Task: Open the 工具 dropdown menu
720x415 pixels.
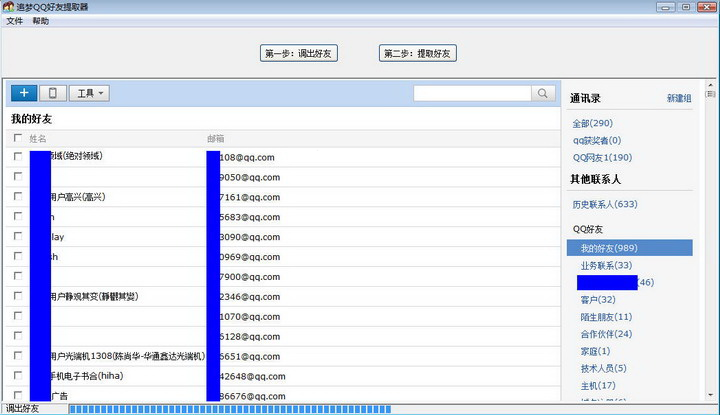Action: 89,93
